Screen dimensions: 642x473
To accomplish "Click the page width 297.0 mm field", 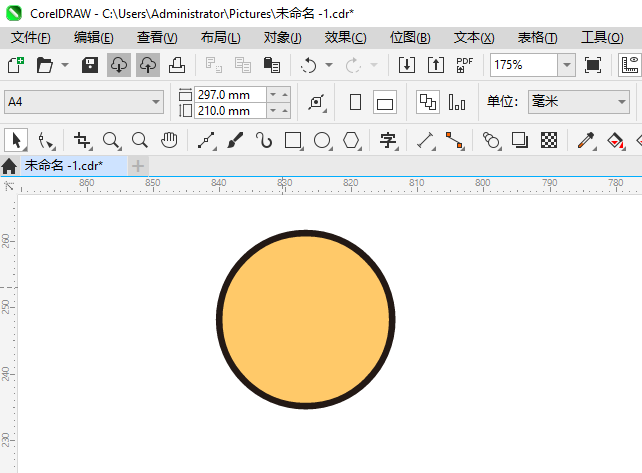I will (x=231, y=95).
